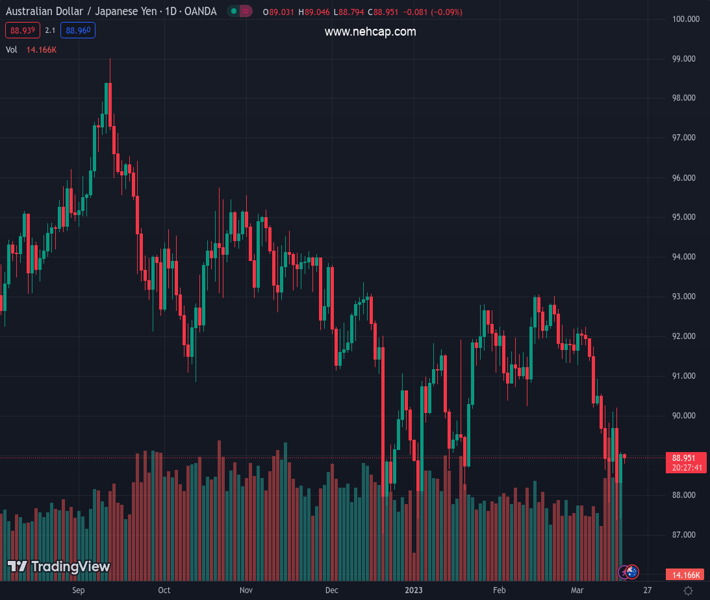Click the low price L88.794

click(x=349, y=12)
